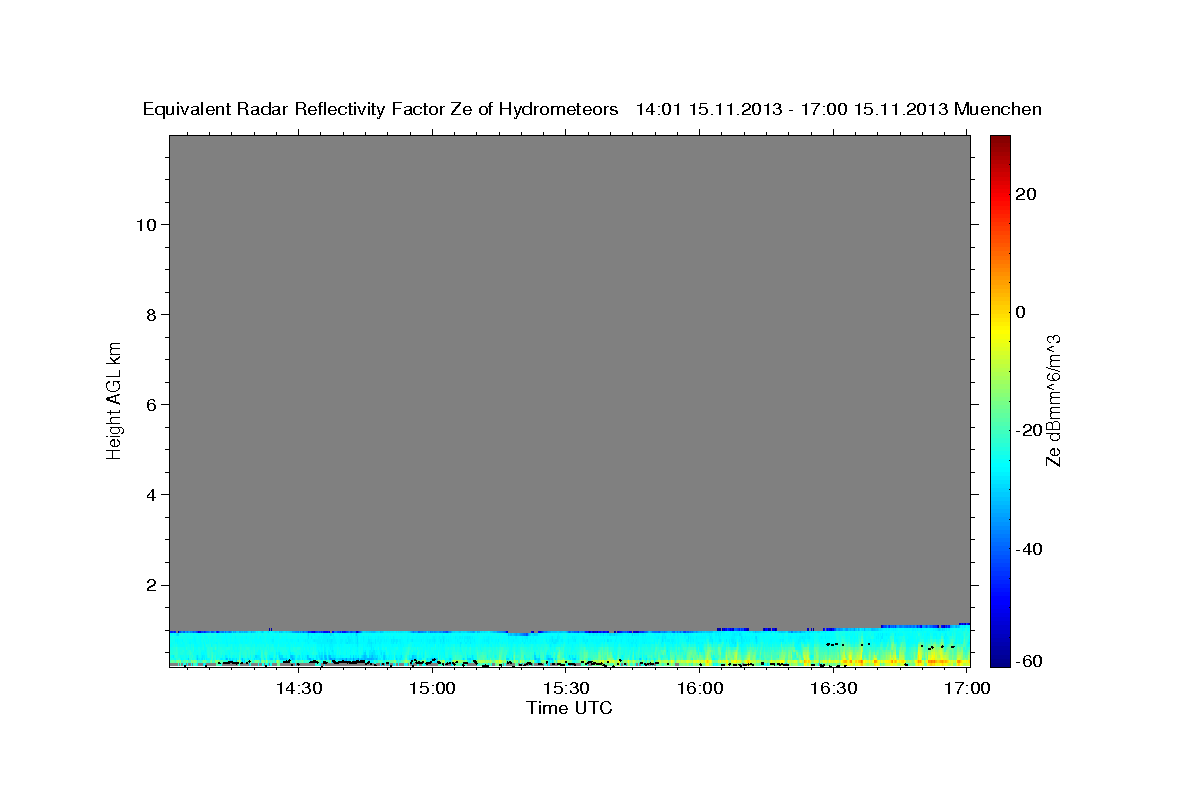This screenshot has height=800, width=1200.
Task: Click the colorbar label 20
Action: pyautogui.click(x=1027, y=194)
